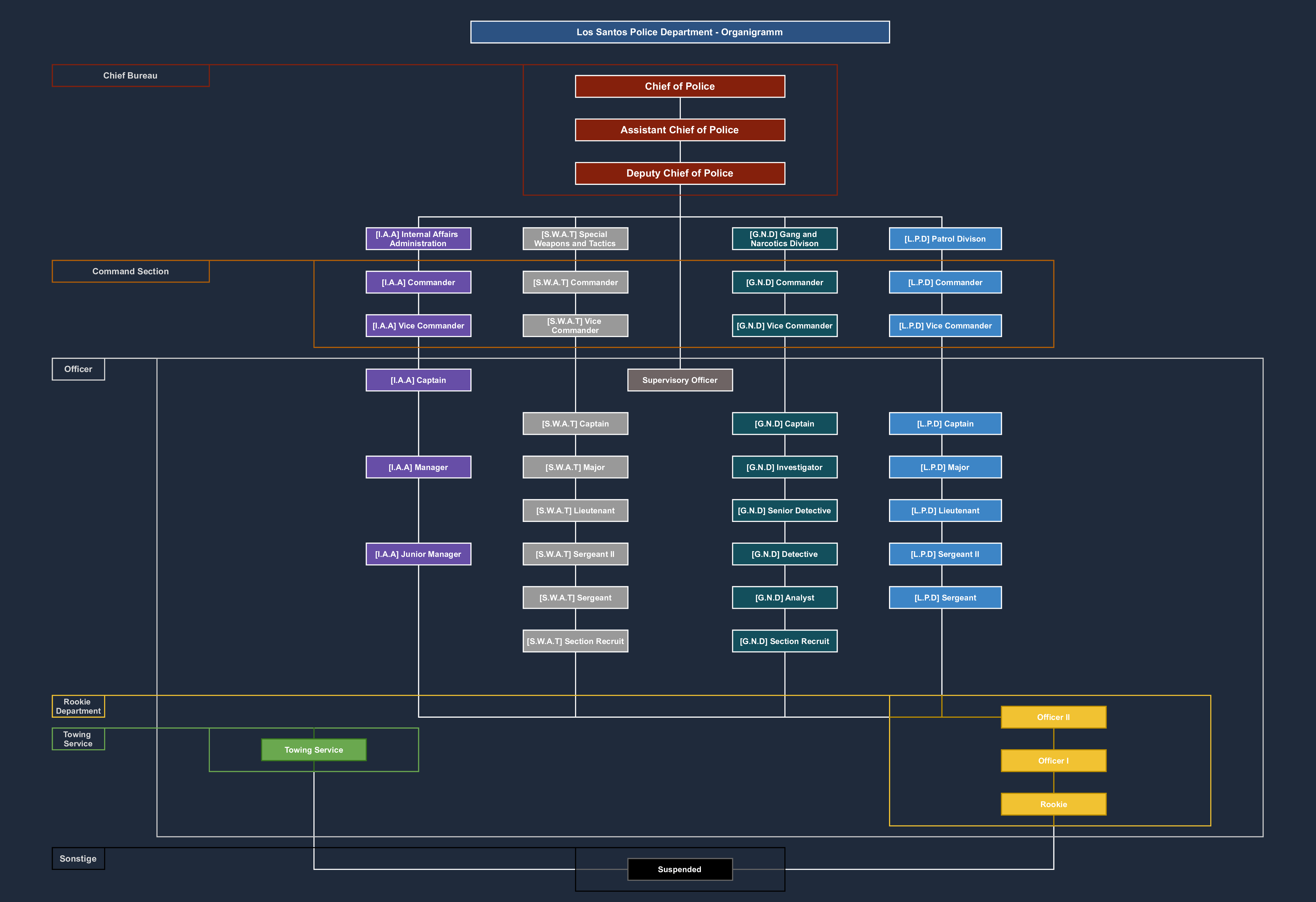Select the Rookie Department legend label
Viewport: 1316px width, 902px height.
pos(78,706)
